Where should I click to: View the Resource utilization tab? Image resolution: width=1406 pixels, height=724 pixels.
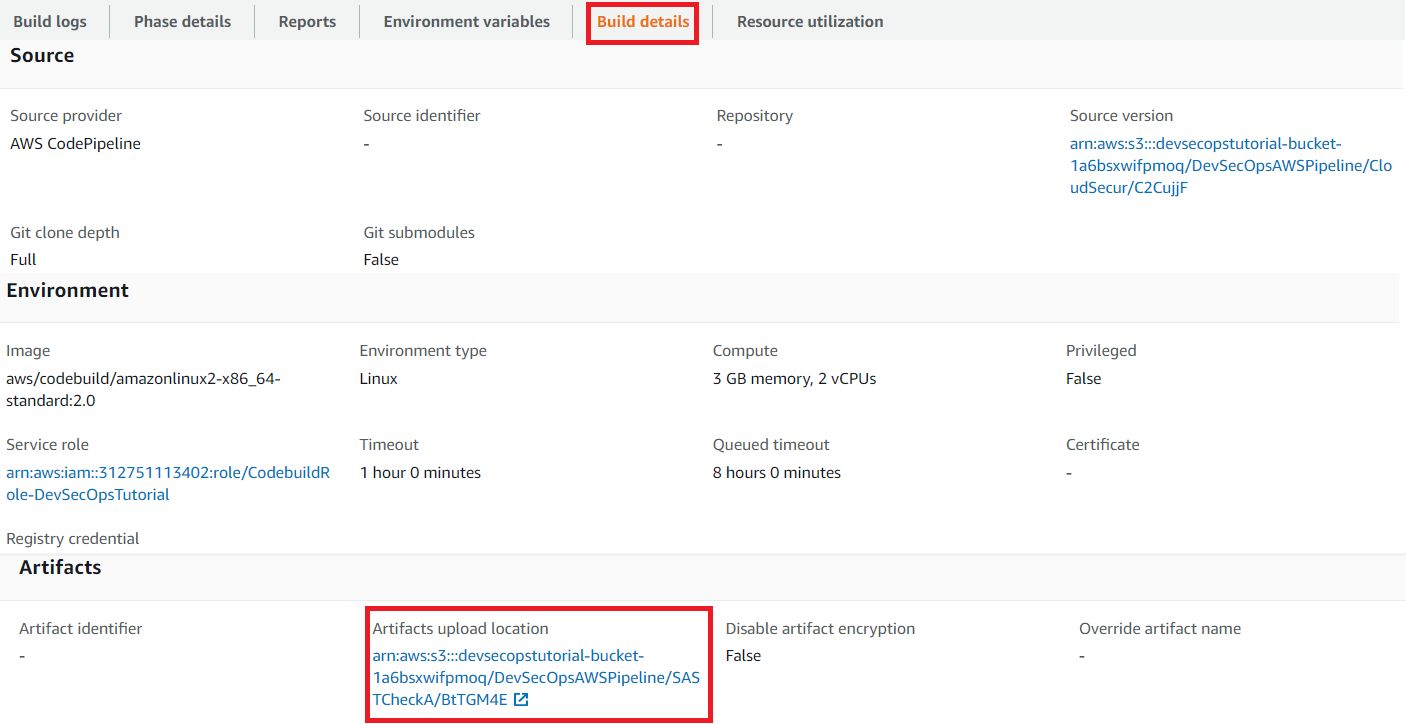point(810,21)
